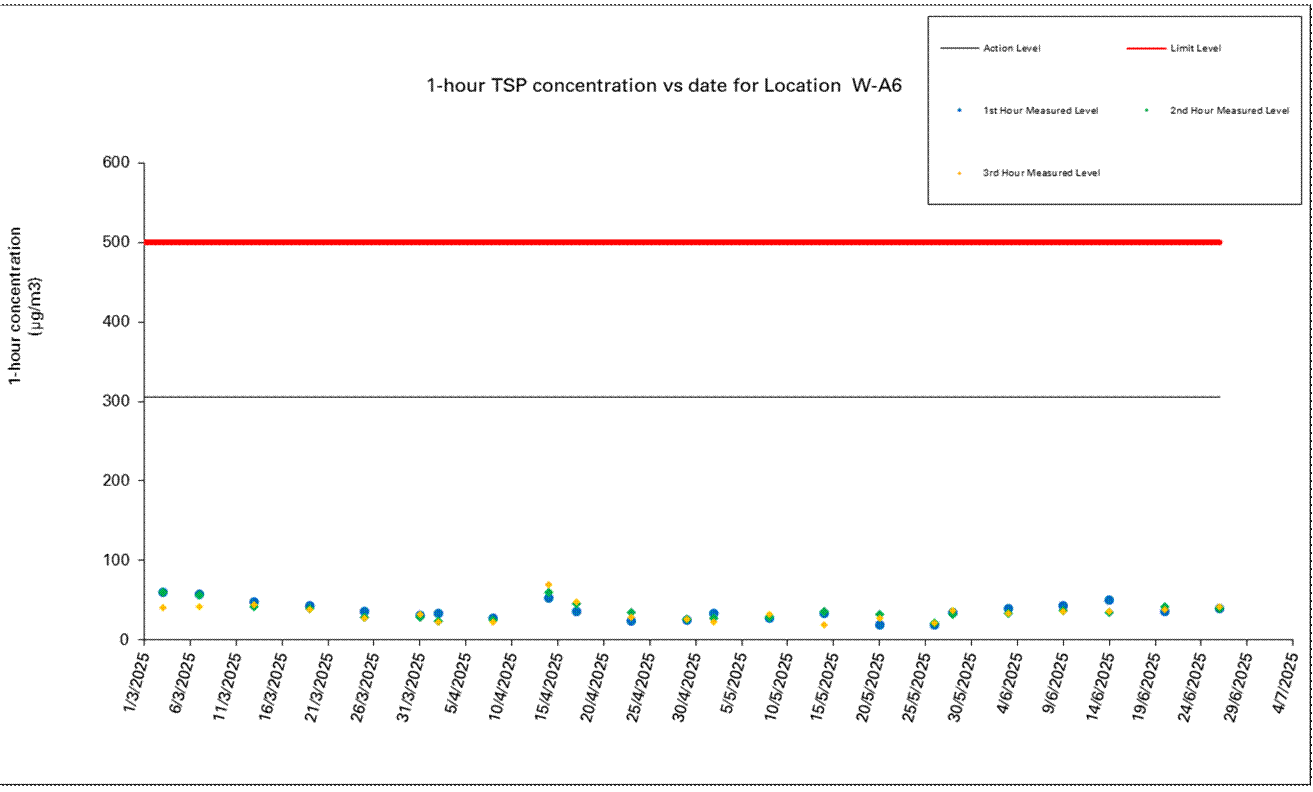Click the blue 1st Hour legend marker
Image resolution: width=1313 pixels, height=792 pixels.
959,111
